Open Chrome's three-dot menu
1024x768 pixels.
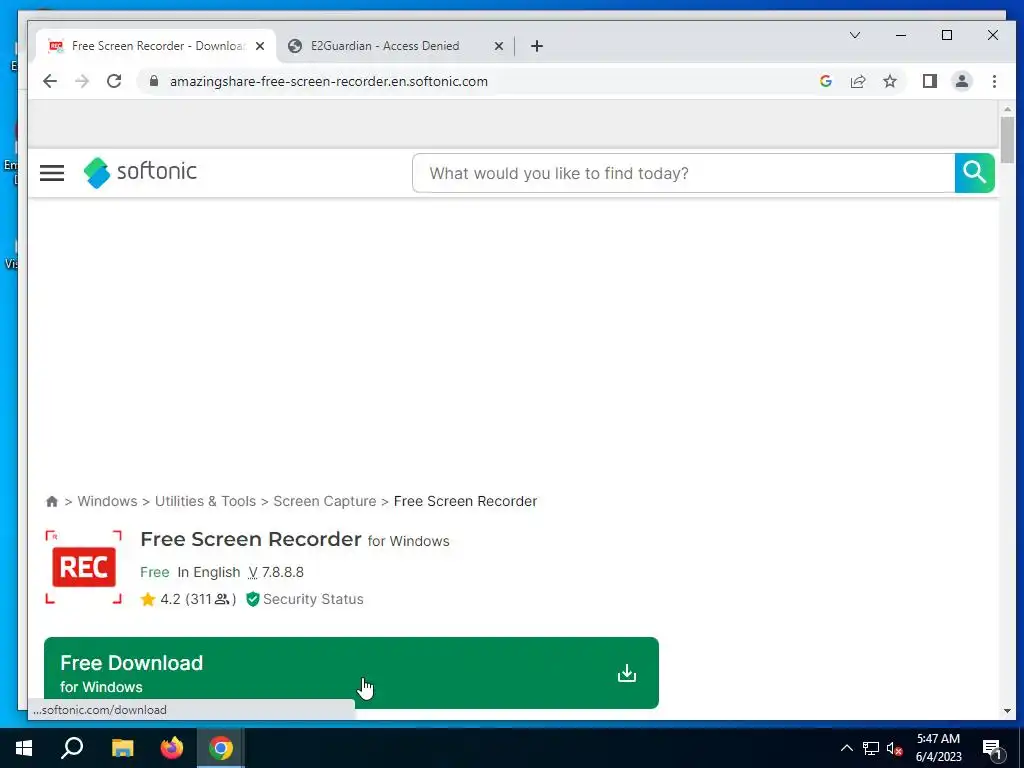coord(994,81)
